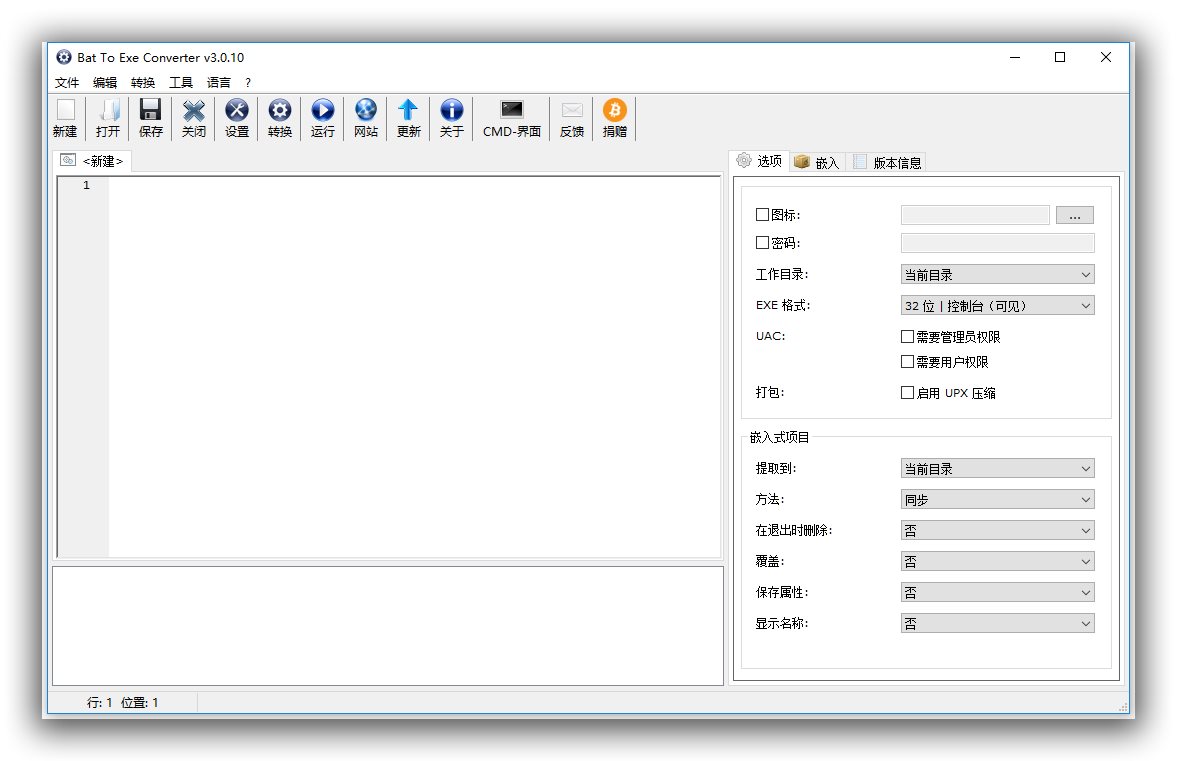
Task: Click the 行: 1 status bar entry
Action: pos(99,702)
